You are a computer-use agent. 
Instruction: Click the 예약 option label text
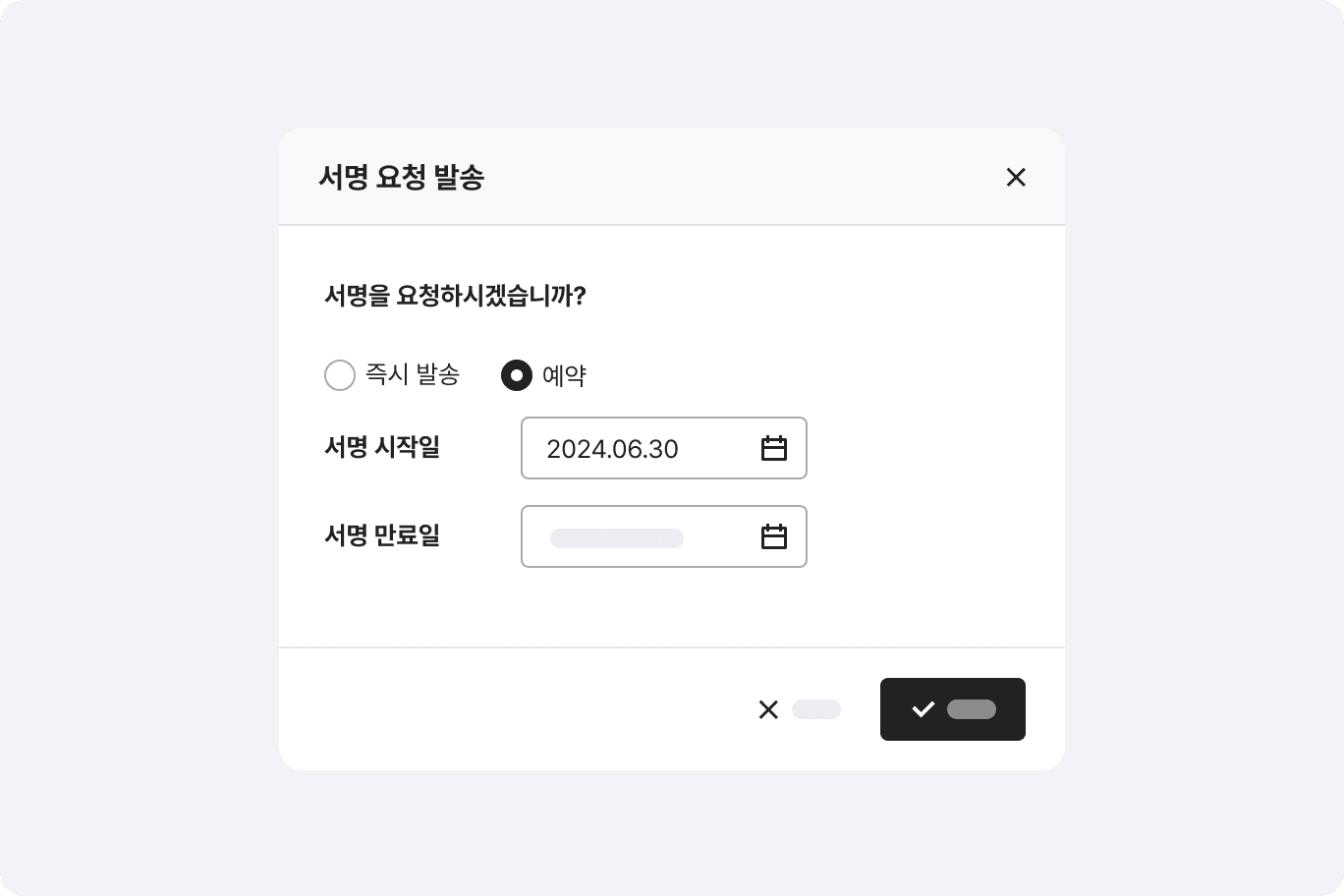pos(564,375)
